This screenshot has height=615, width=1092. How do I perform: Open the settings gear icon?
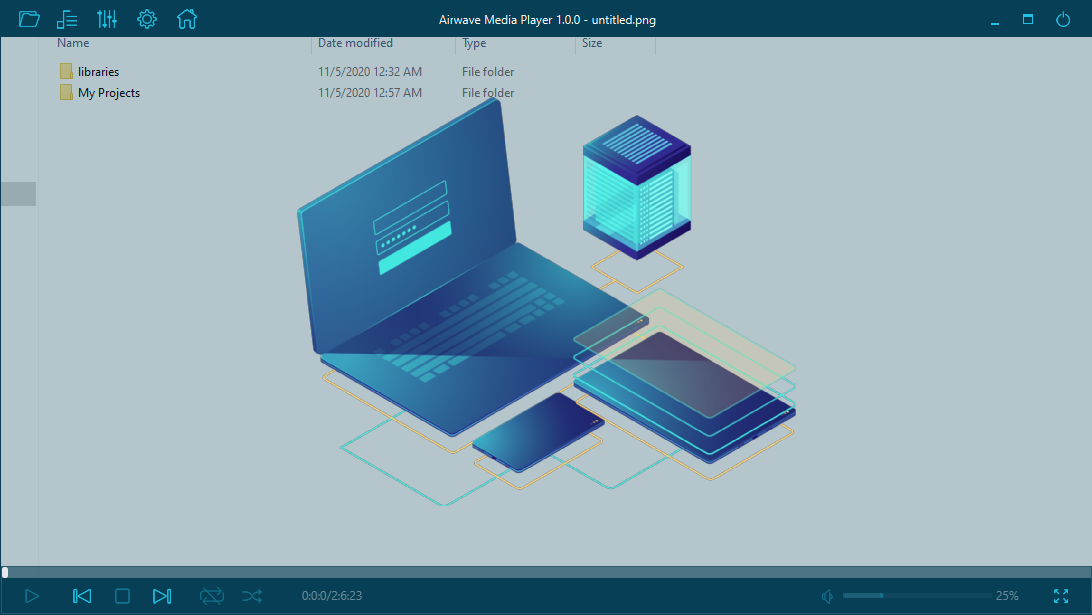146,19
